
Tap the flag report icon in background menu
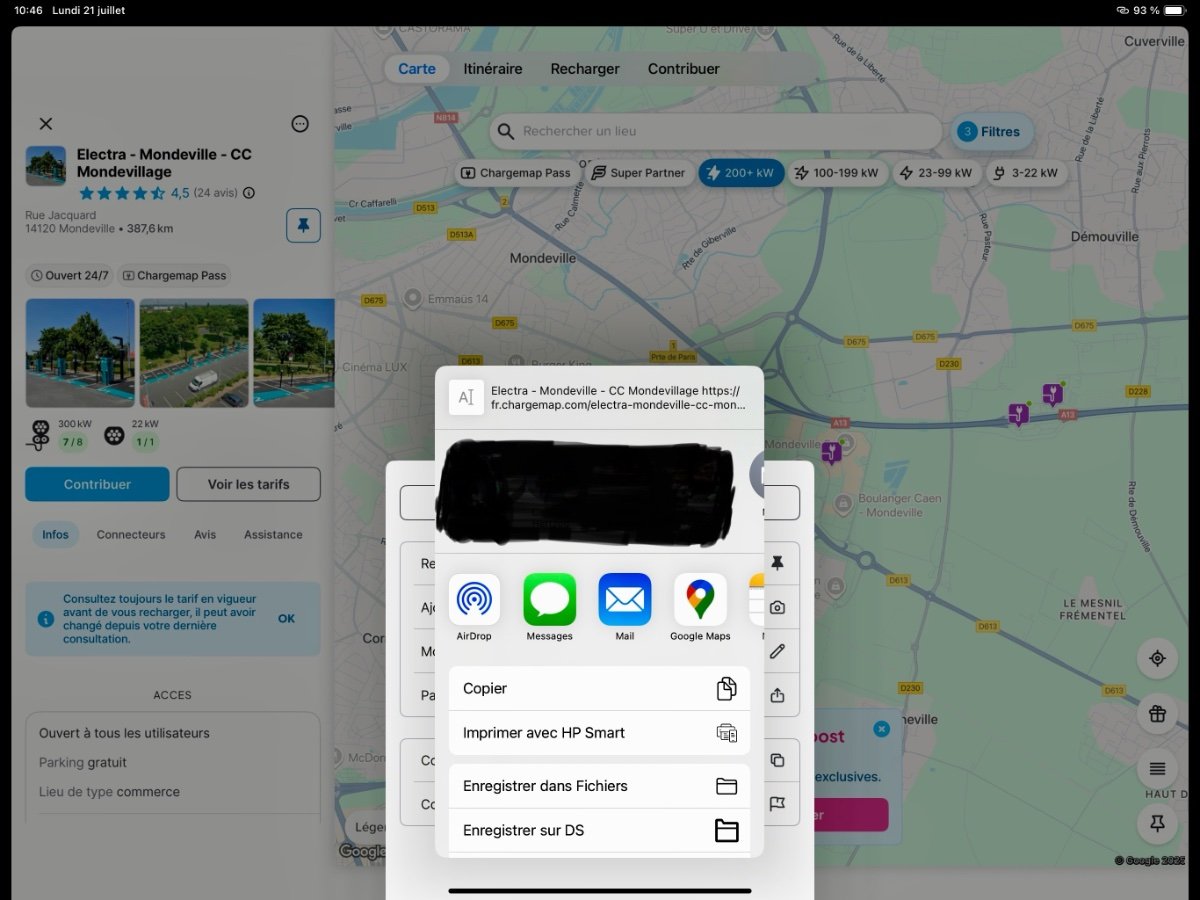[x=777, y=803]
